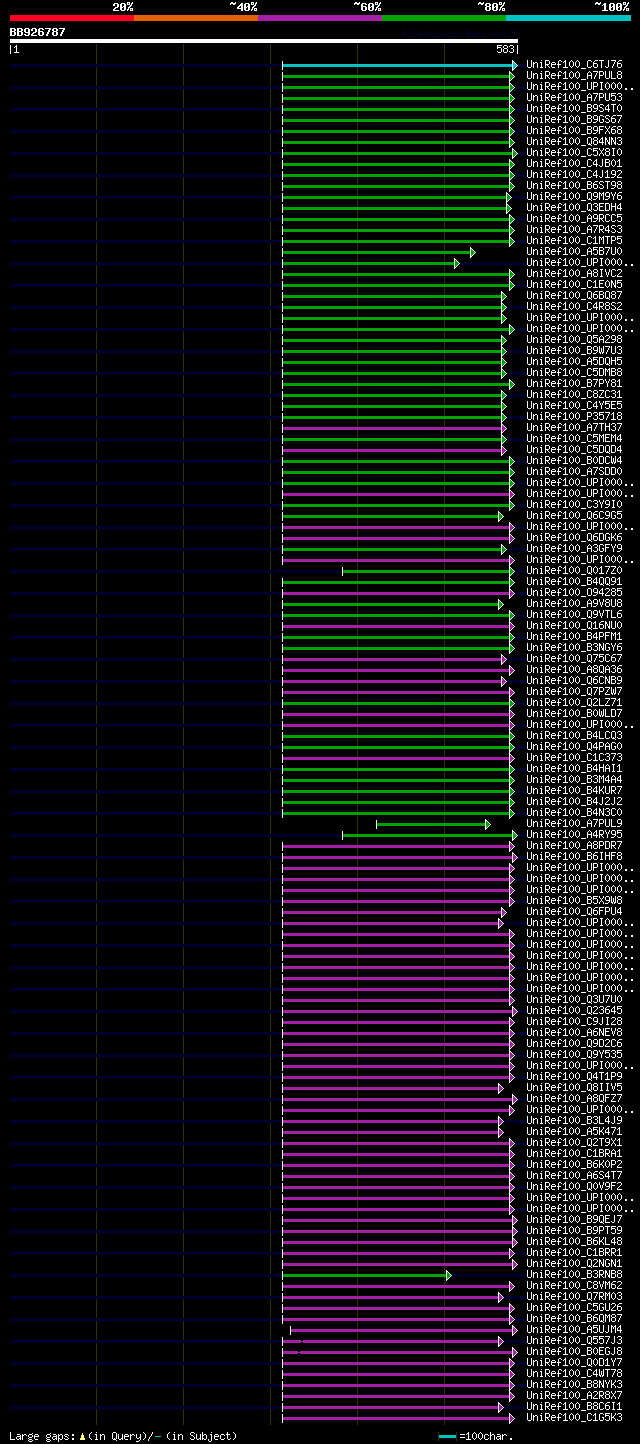
Task: Select the UniRef100_A7TH37 entry
Action: click(574, 427)
